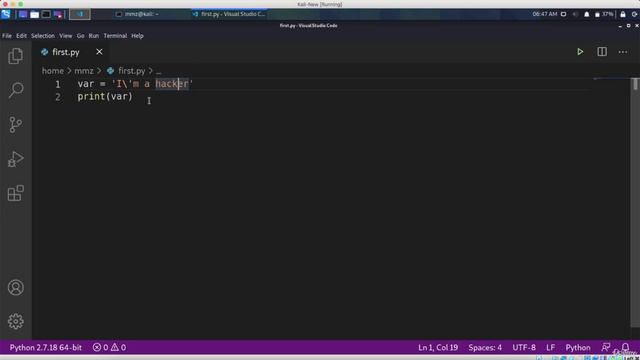Image resolution: width=640 pixels, height=360 pixels.
Task: Click the feedback icon in status bar
Action: click(x=606, y=347)
